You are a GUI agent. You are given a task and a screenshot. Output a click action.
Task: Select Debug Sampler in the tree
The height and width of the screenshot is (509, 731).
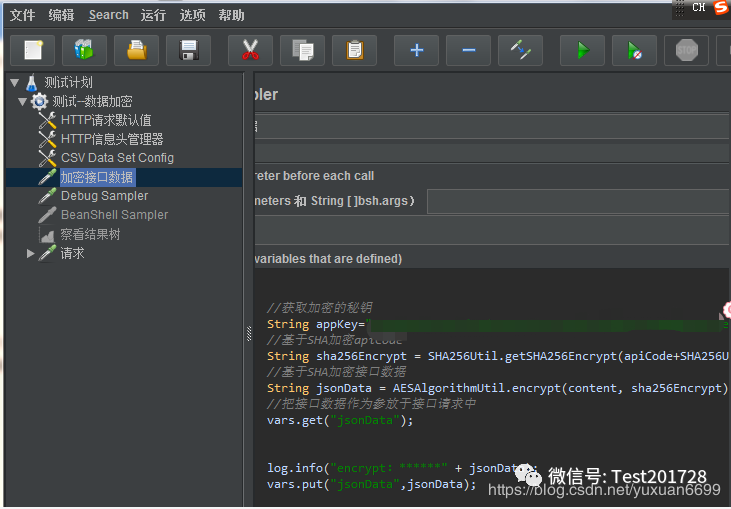coord(104,196)
